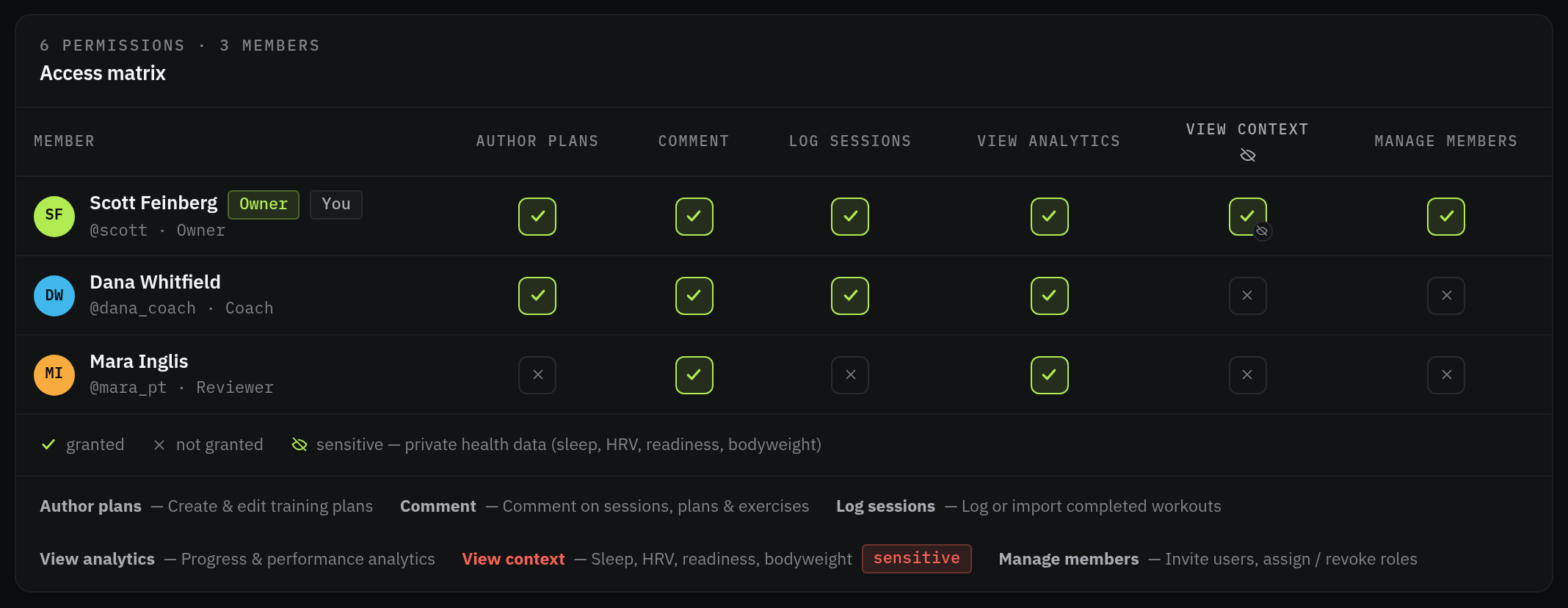Viewport: 1568px width, 608px height.
Task: Revoke Dana Whitfield's View Analytics permission
Action: (x=1049, y=295)
